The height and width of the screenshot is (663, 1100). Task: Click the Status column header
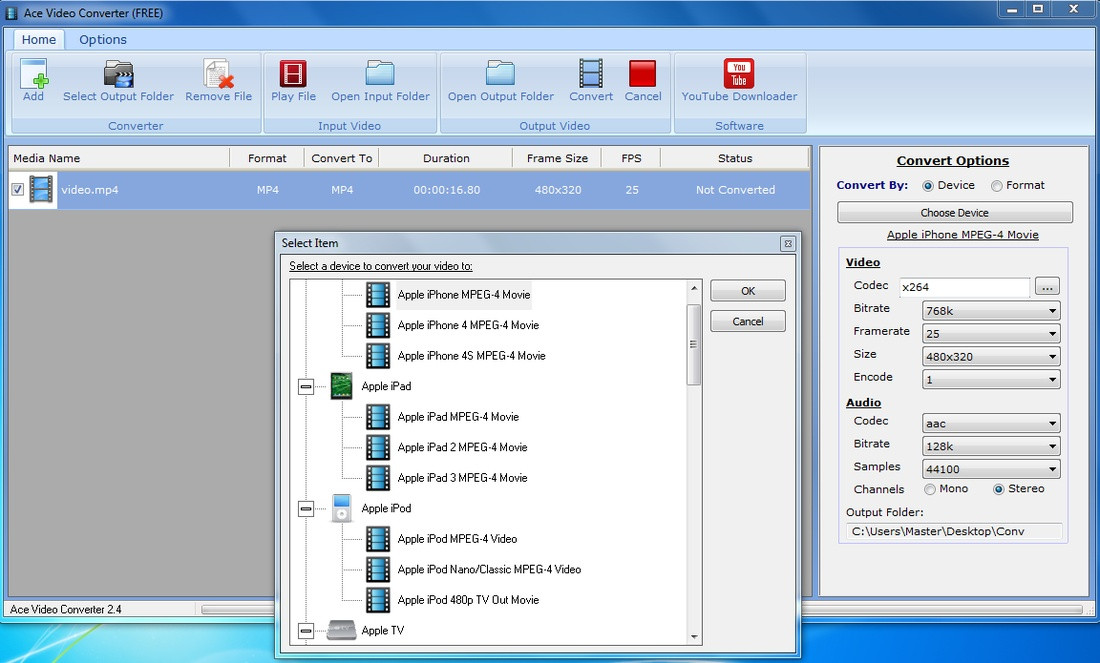coord(735,158)
